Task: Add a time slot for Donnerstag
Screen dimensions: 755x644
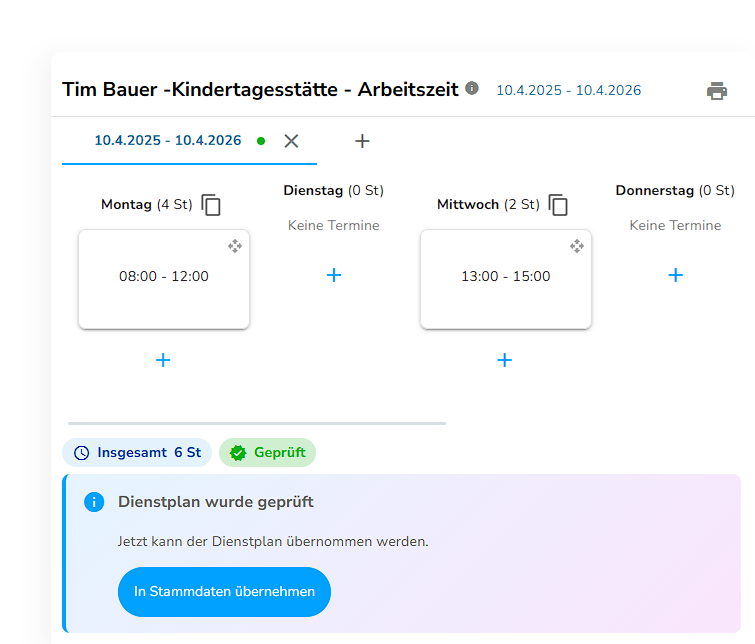Action: 675,275
